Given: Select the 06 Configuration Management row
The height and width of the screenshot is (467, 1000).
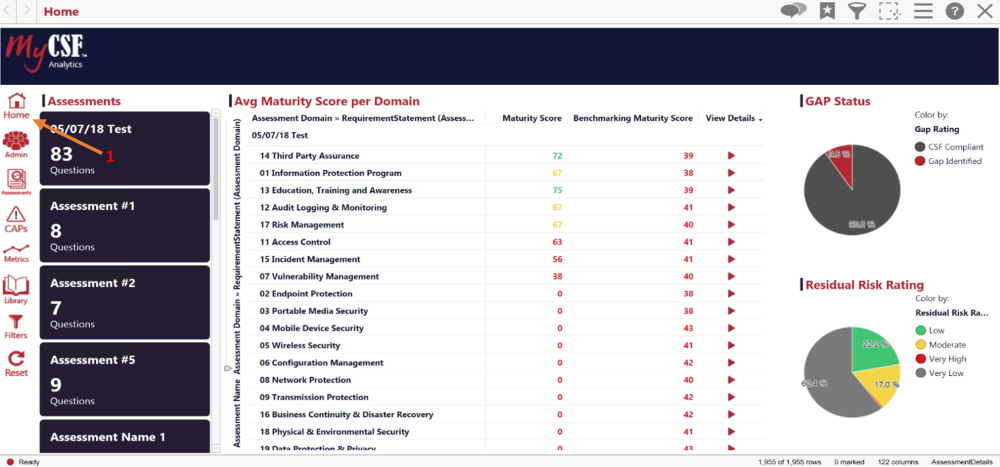Looking at the screenshot, I should pyautogui.click(x=507, y=362).
